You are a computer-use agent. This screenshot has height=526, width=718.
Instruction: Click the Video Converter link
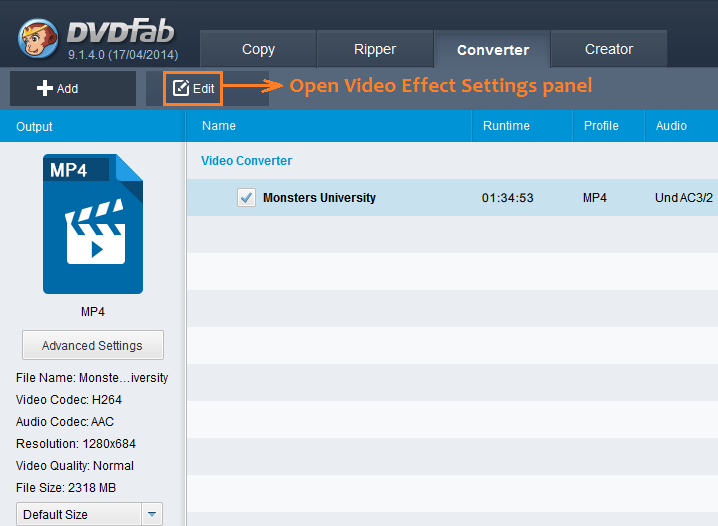[246, 161]
